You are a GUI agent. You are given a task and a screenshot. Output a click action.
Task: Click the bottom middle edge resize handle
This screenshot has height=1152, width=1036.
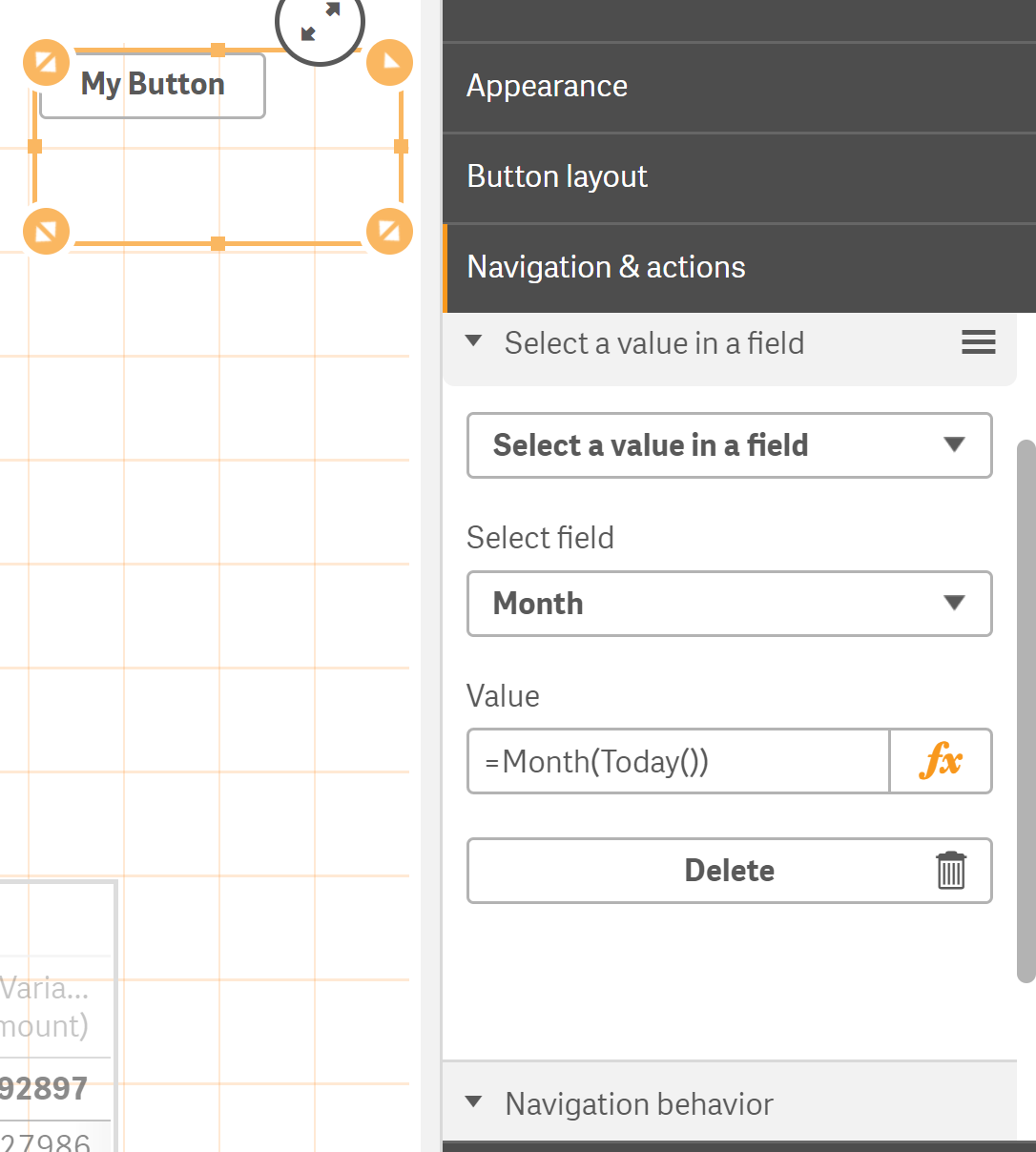coord(218,244)
